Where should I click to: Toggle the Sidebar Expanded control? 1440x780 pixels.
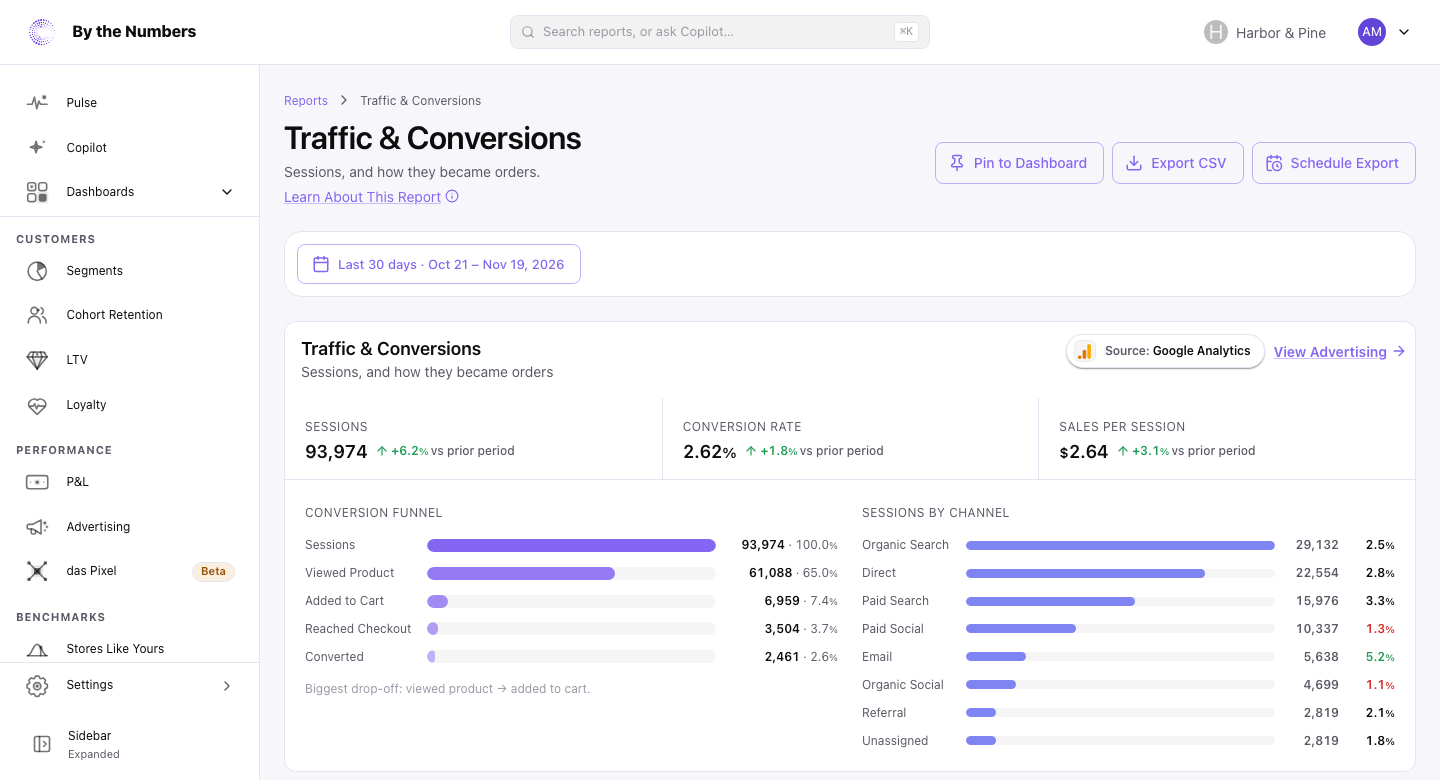[x=130, y=744]
